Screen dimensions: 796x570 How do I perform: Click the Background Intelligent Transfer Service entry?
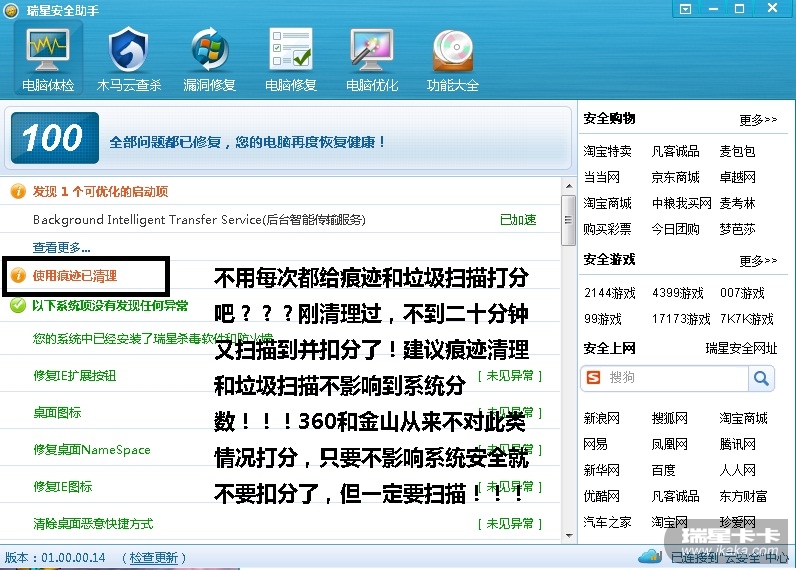[199, 220]
